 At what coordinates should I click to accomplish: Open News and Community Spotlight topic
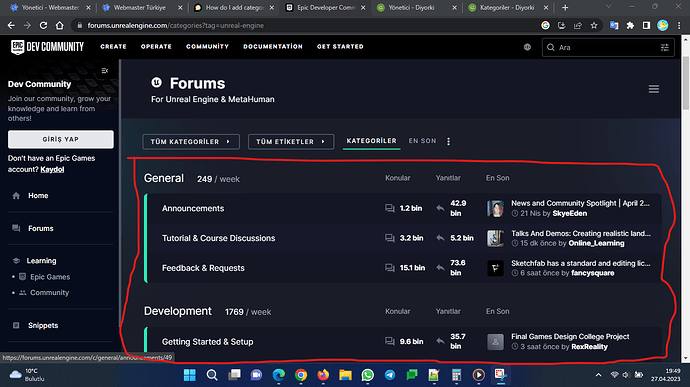(580, 203)
